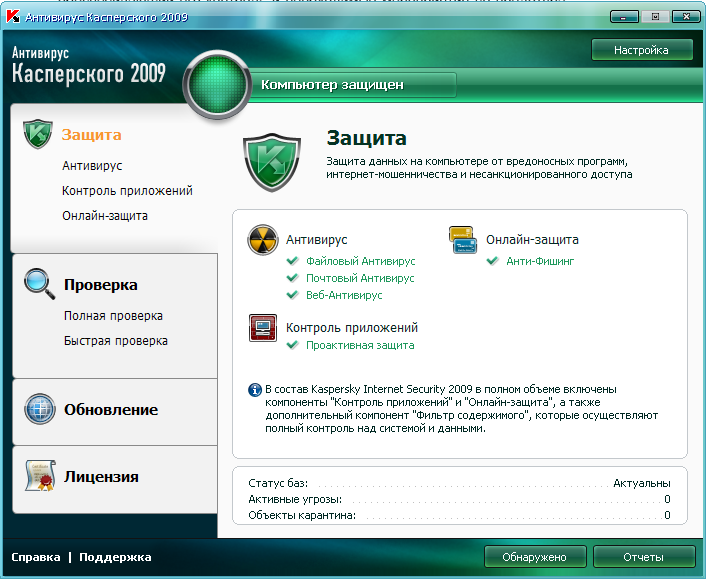Click the Контроль приложений heading in main panel
This screenshot has width=706, height=579.
(x=352, y=328)
